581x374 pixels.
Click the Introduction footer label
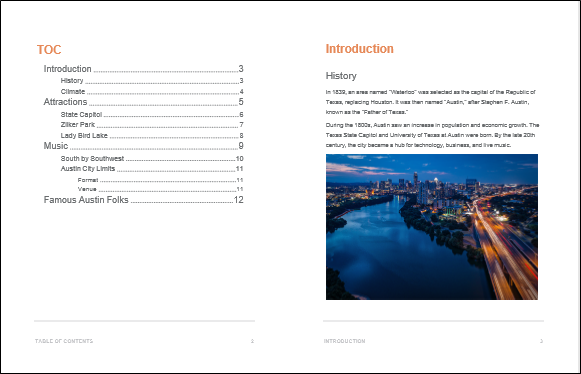pos(344,341)
